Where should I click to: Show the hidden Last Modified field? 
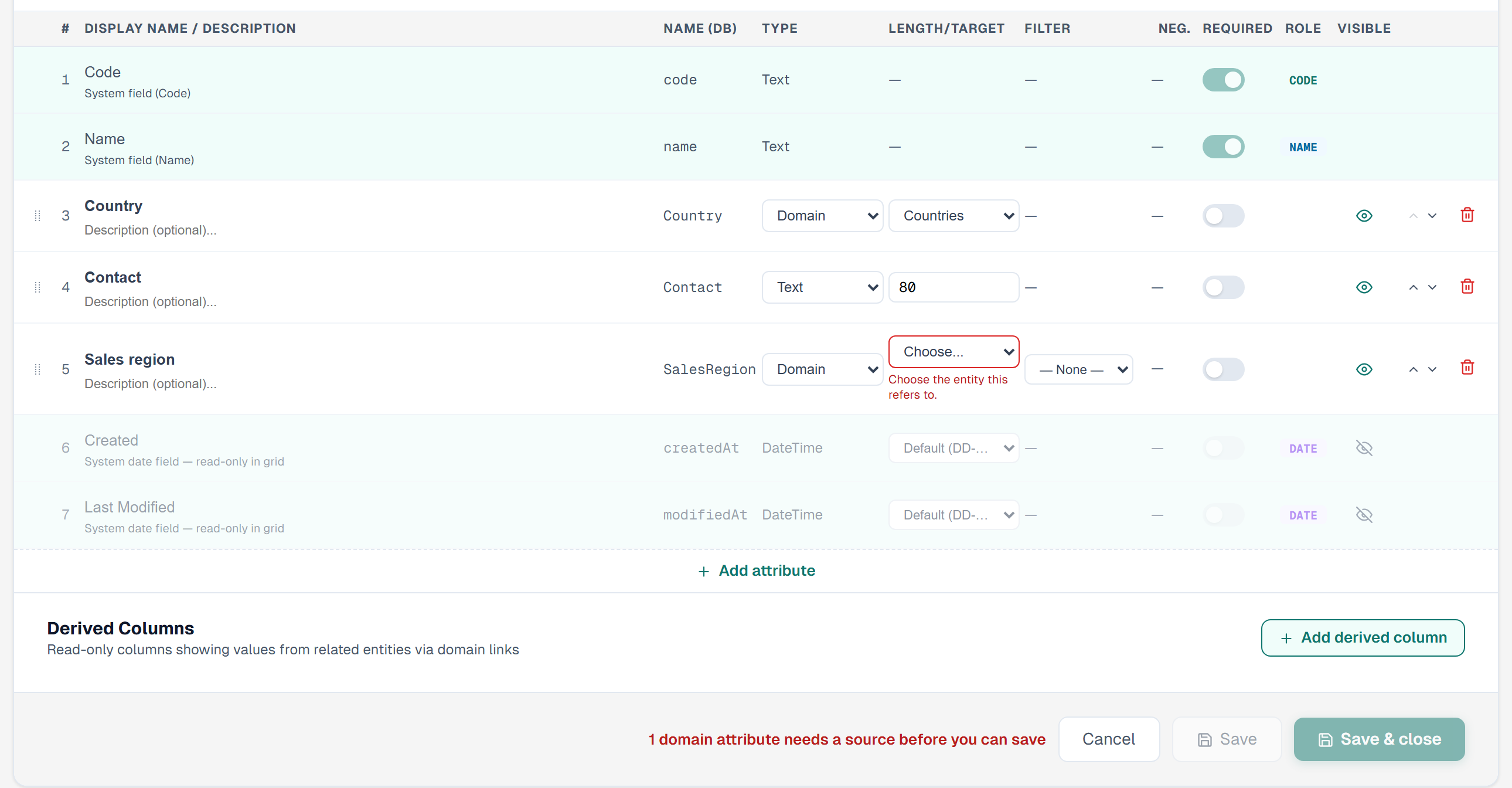(1364, 515)
